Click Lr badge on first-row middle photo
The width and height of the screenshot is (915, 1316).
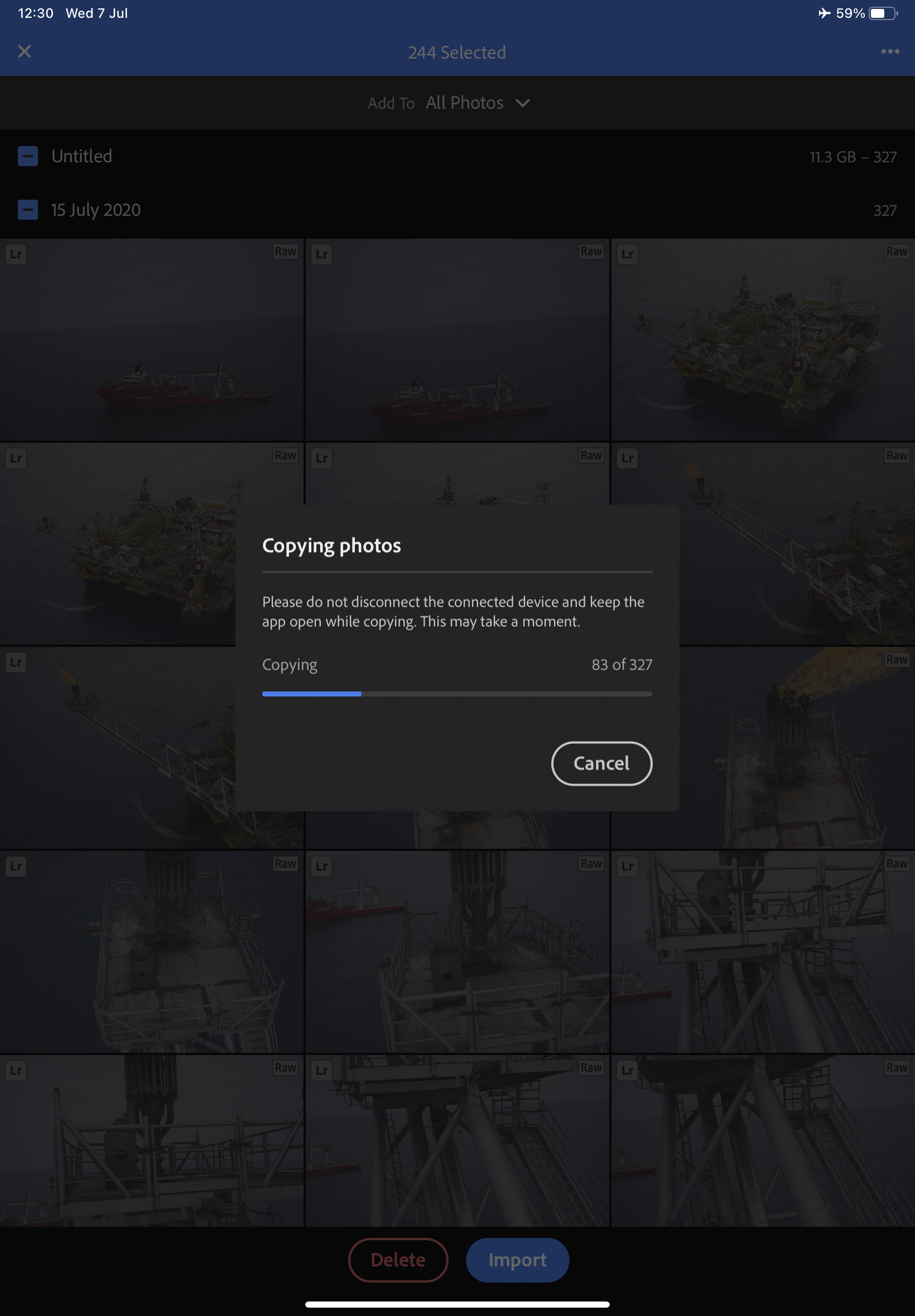322,254
